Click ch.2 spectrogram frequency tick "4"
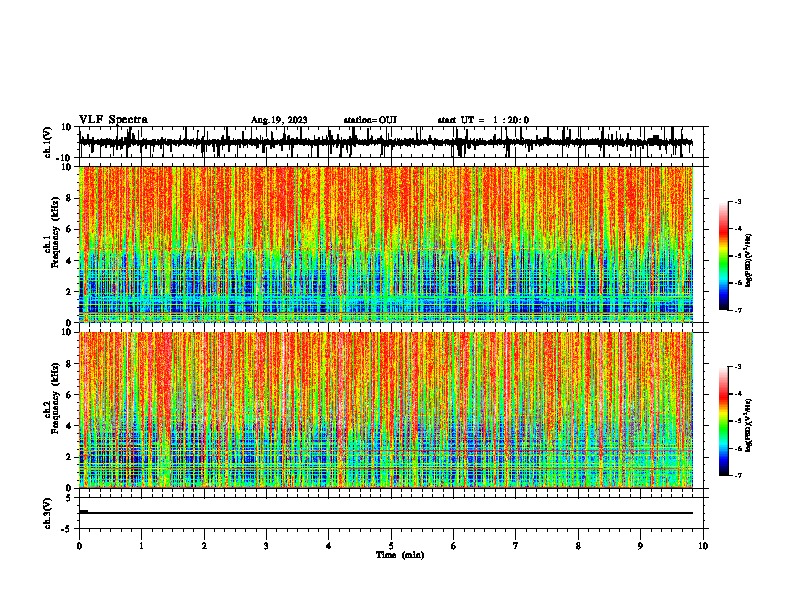 click(x=69, y=426)
